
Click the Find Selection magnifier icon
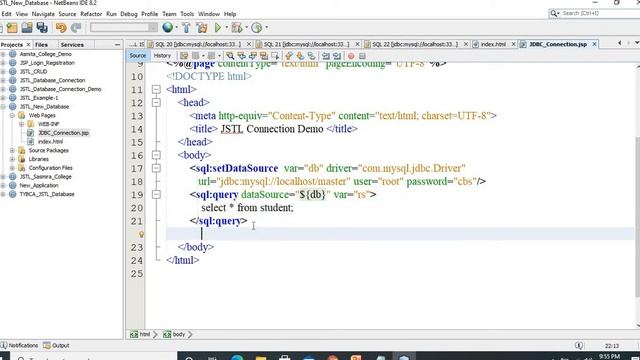[230, 56]
